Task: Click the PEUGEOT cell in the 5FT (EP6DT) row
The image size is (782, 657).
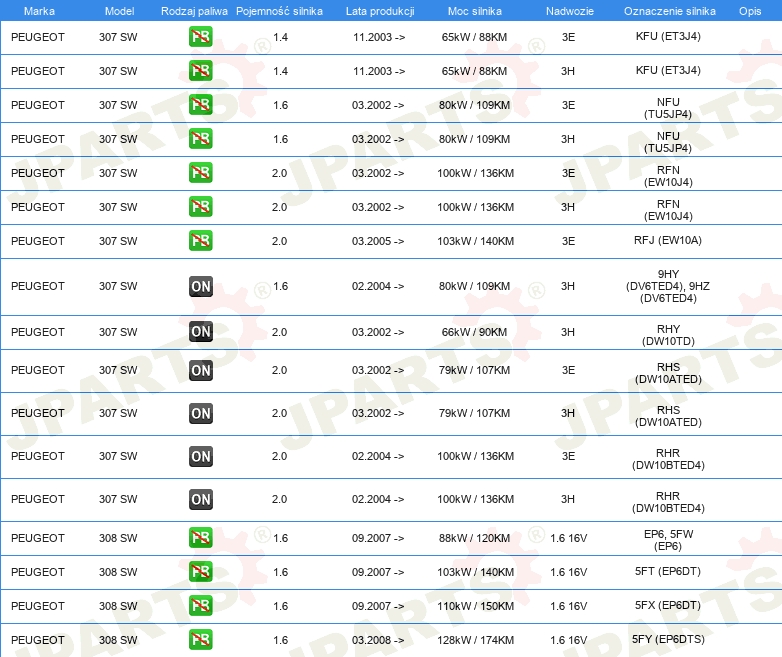Action: (38, 572)
